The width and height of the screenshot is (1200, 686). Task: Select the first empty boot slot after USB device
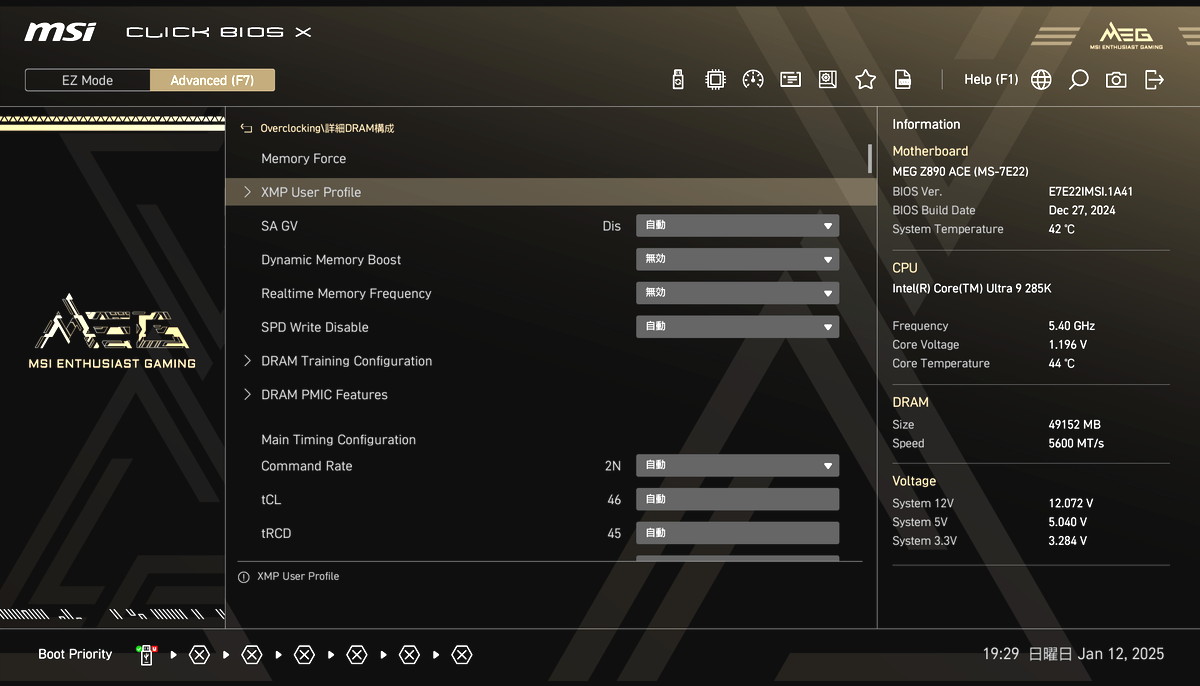click(x=199, y=656)
